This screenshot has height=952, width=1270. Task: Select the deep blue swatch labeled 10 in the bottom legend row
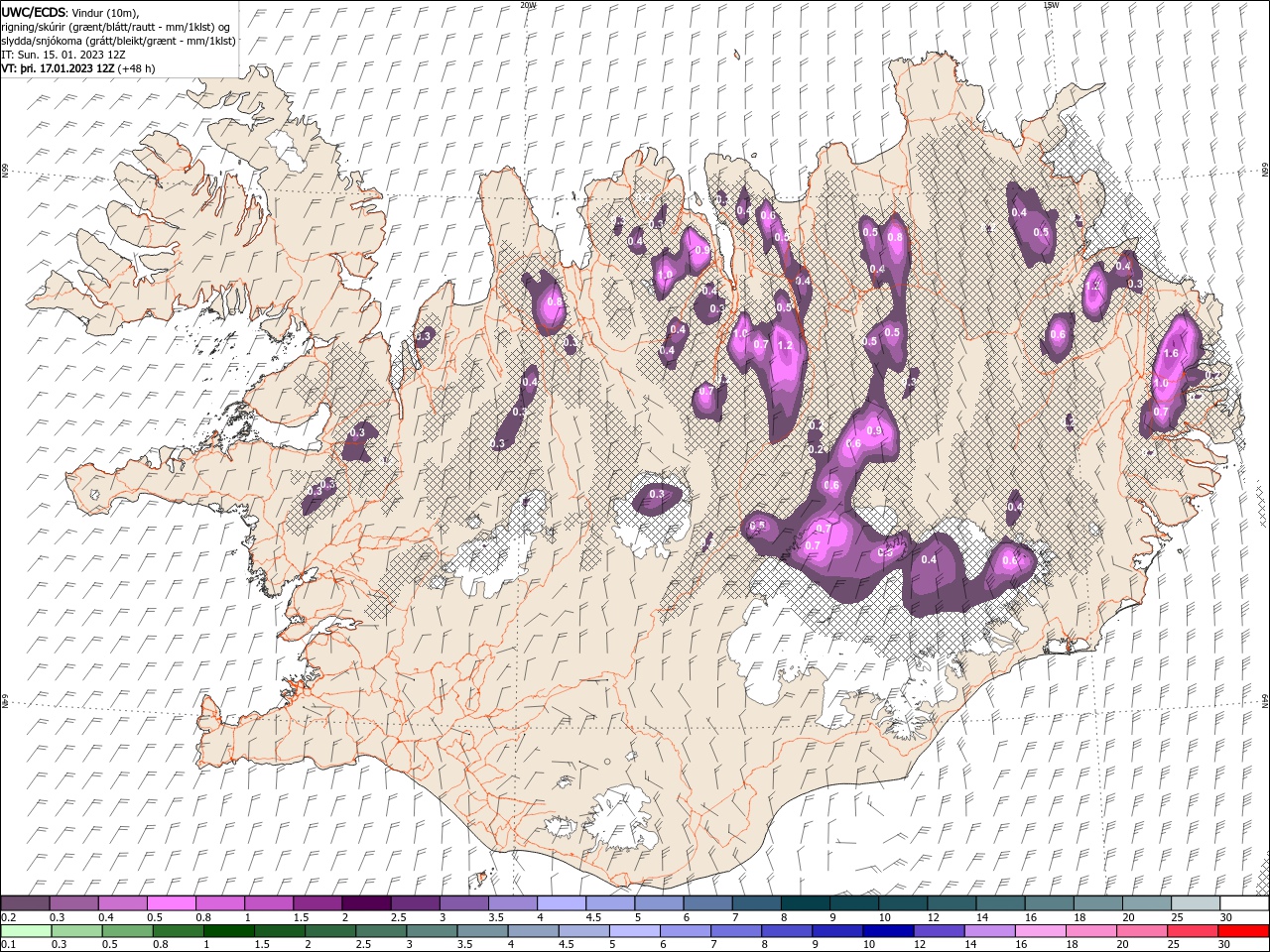887,931
